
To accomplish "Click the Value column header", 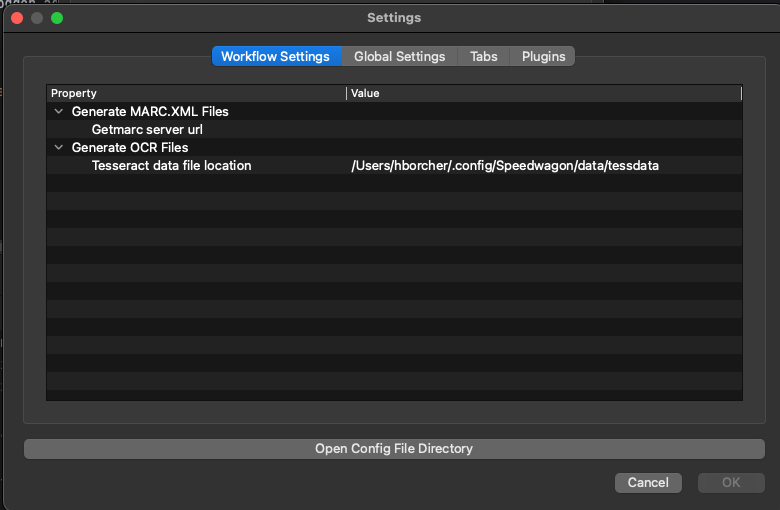I will (x=544, y=93).
